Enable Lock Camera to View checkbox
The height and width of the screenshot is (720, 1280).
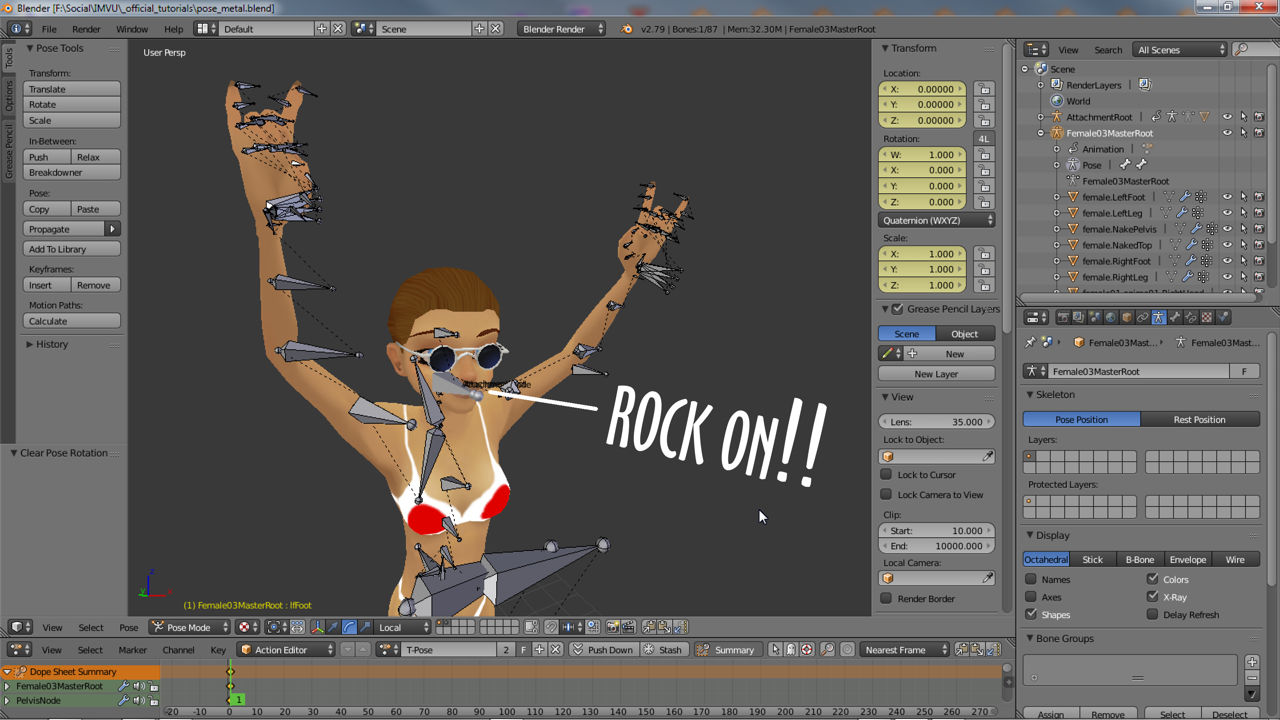886,494
